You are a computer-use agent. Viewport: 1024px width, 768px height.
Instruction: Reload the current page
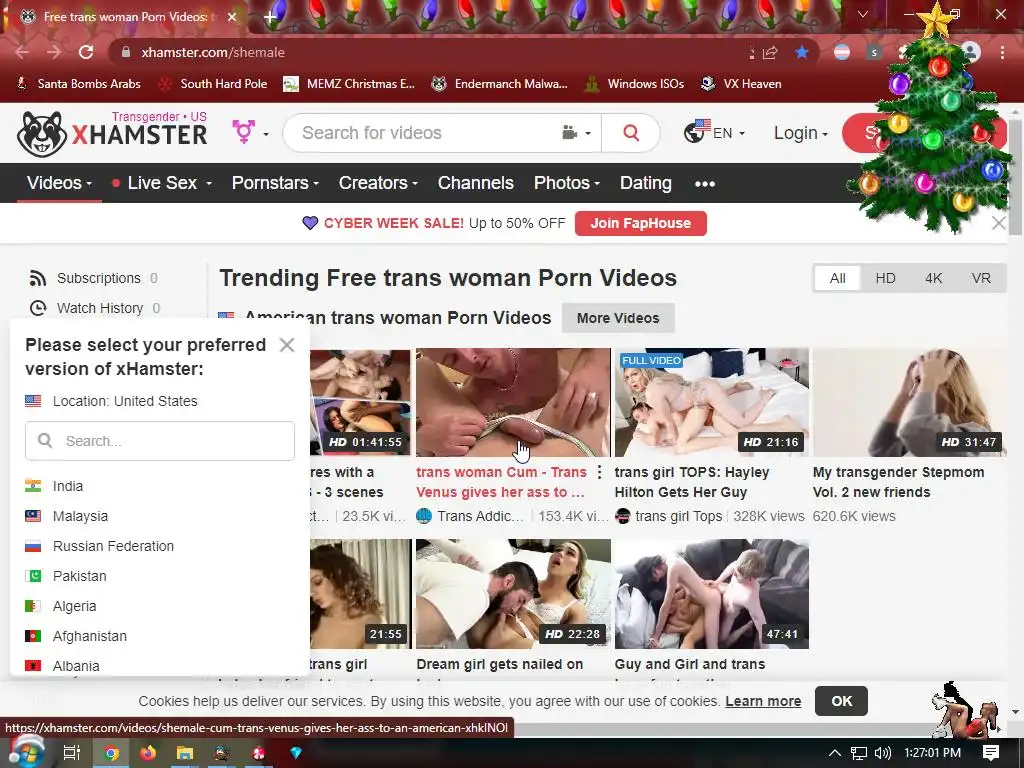[86, 52]
